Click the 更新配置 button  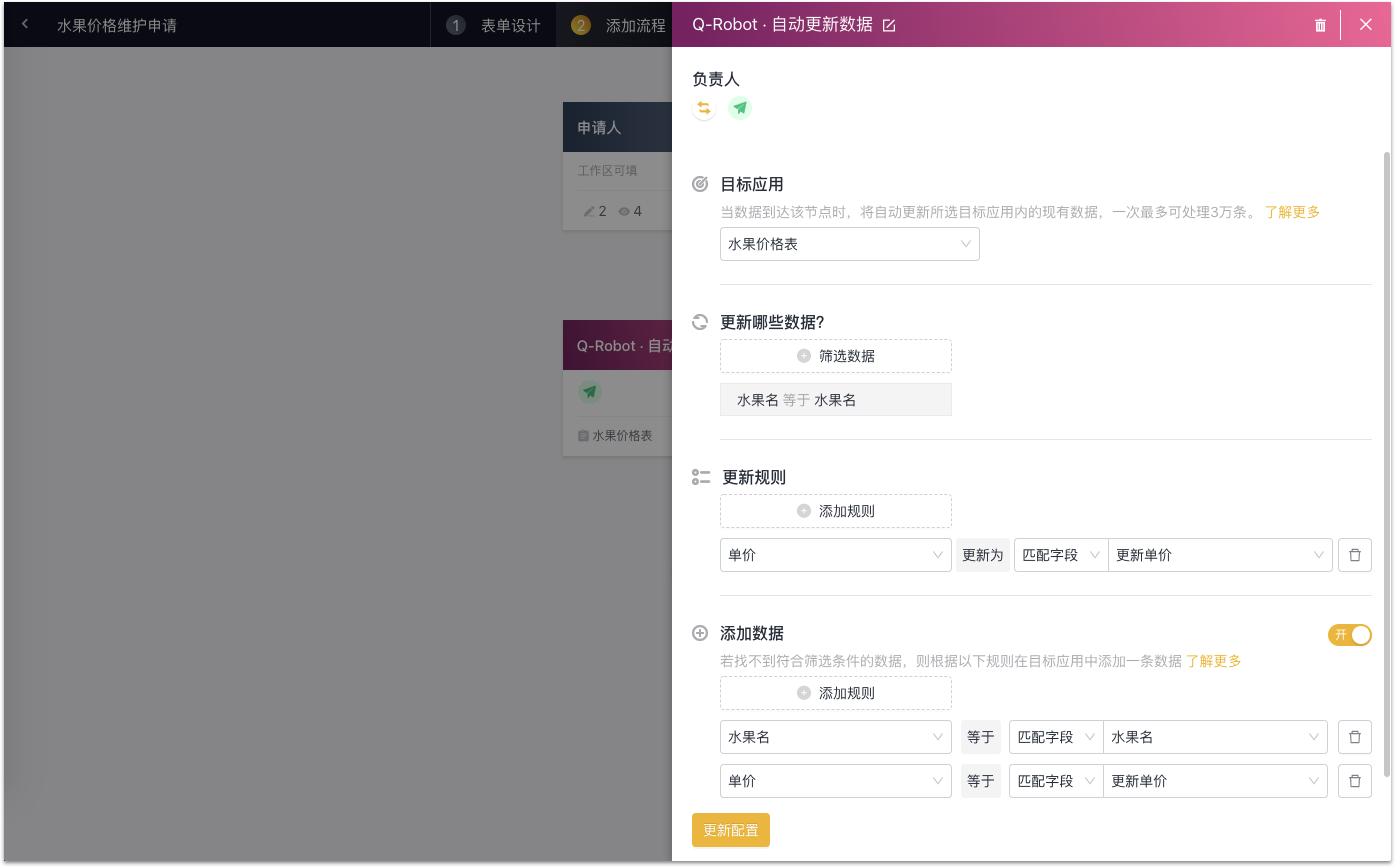click(x=731, y=830)
